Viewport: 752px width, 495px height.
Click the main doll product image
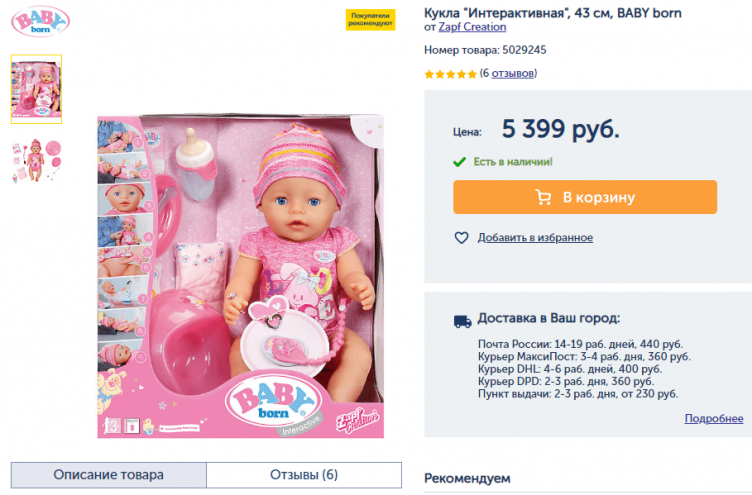coord(240,275)
